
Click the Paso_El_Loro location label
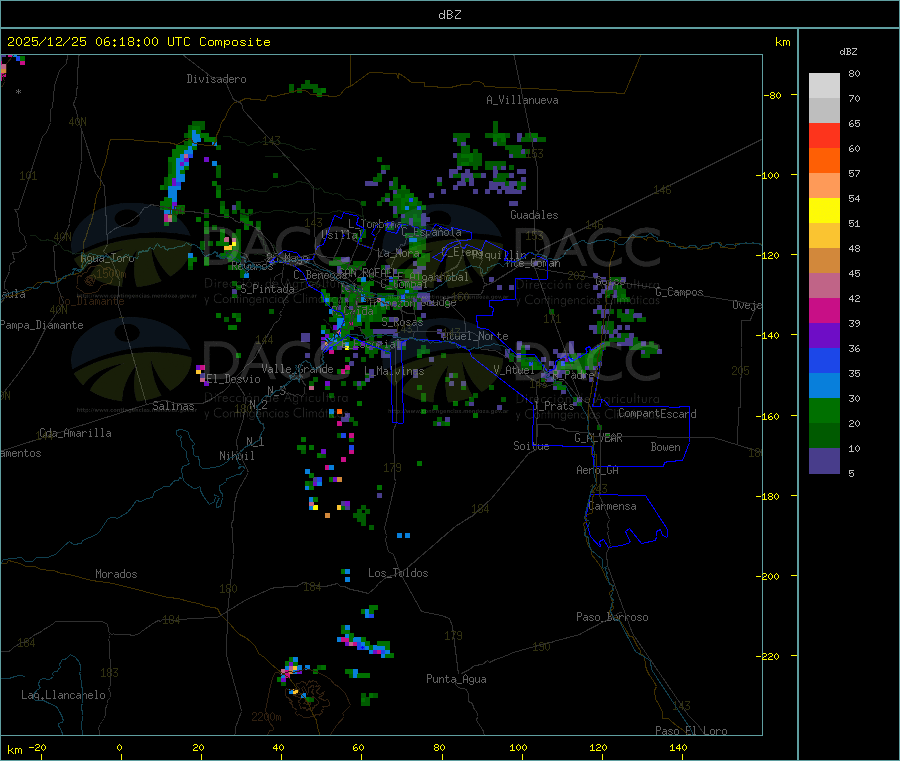tap(692, 731)
